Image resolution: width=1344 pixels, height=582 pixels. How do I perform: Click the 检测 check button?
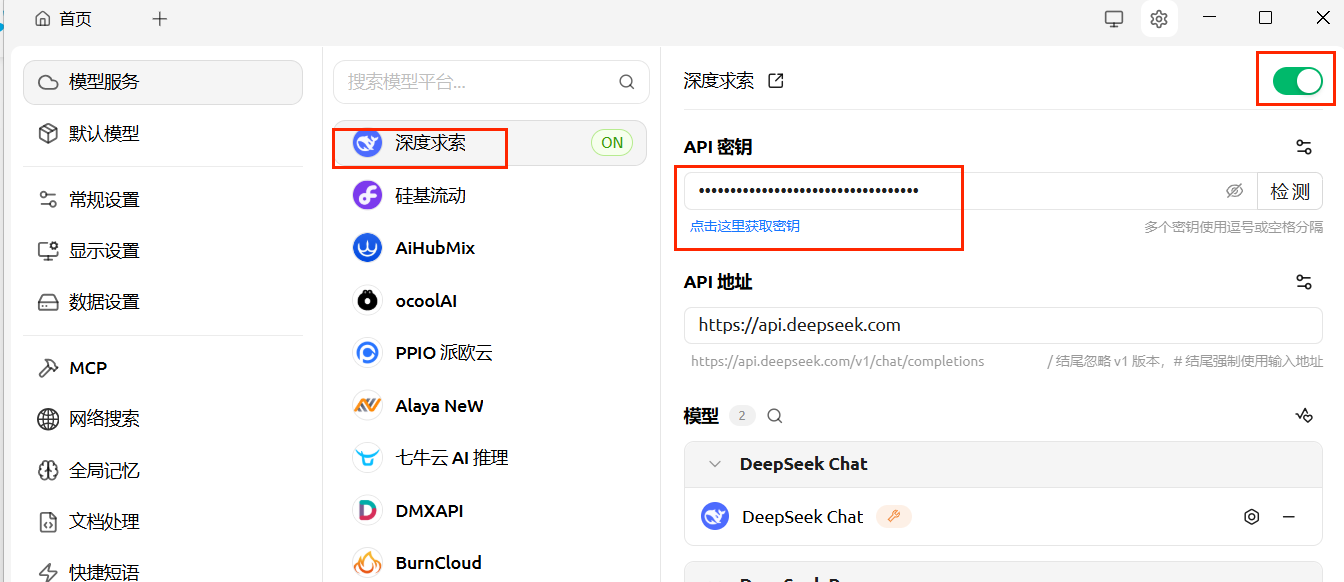coord(1290,191)
